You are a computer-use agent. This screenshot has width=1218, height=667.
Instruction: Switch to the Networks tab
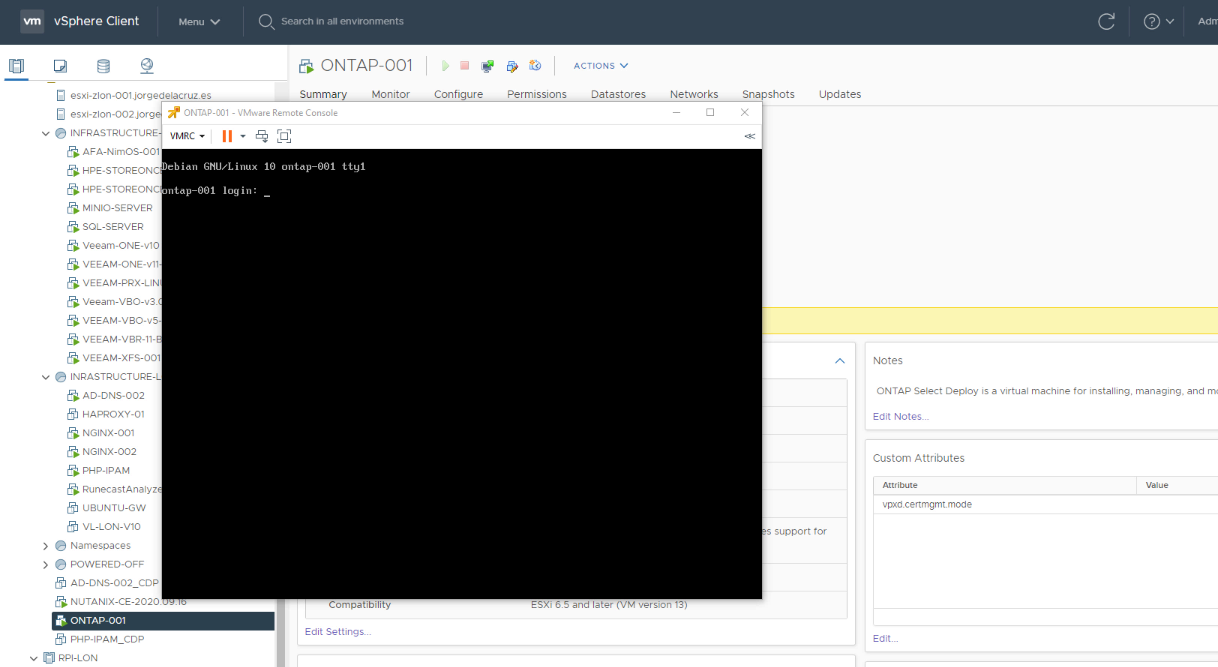[694, 94]
